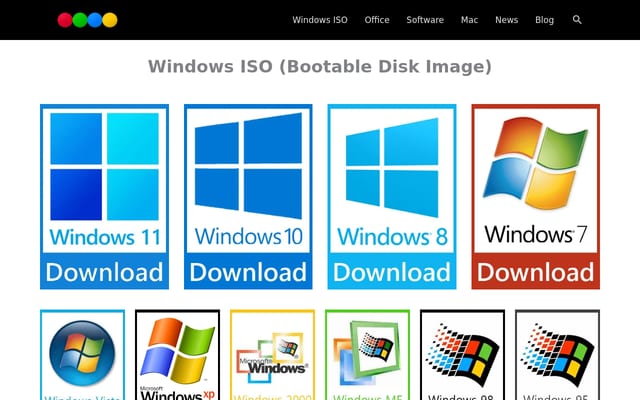This screenshot has width=640, height=400.
Task: Click the "Windows 7" text label
Action: tap(536, 234)
